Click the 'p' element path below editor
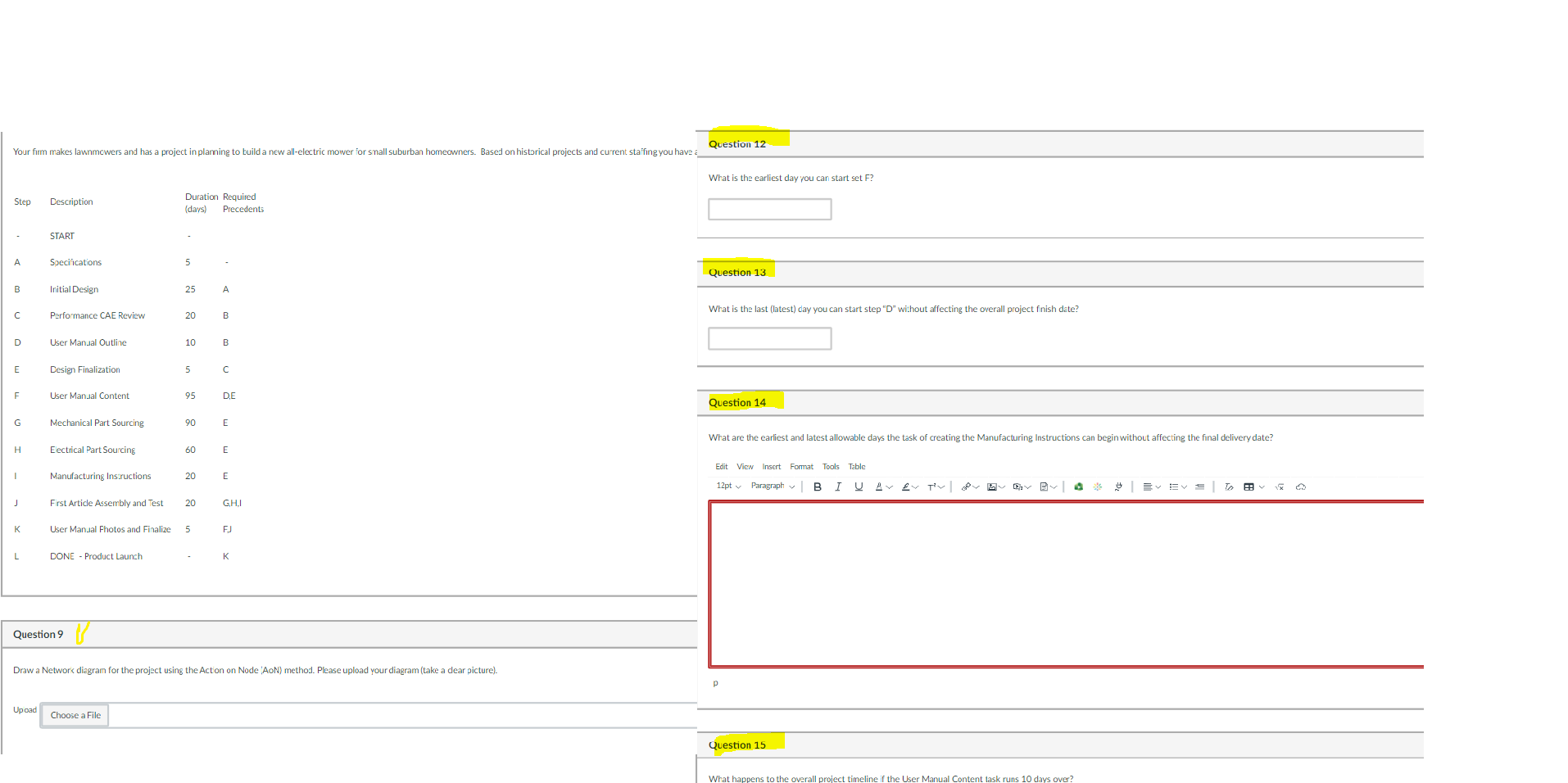Image resolution: width=1568 pixels, height=783 pixels. [x=715, y=683]
